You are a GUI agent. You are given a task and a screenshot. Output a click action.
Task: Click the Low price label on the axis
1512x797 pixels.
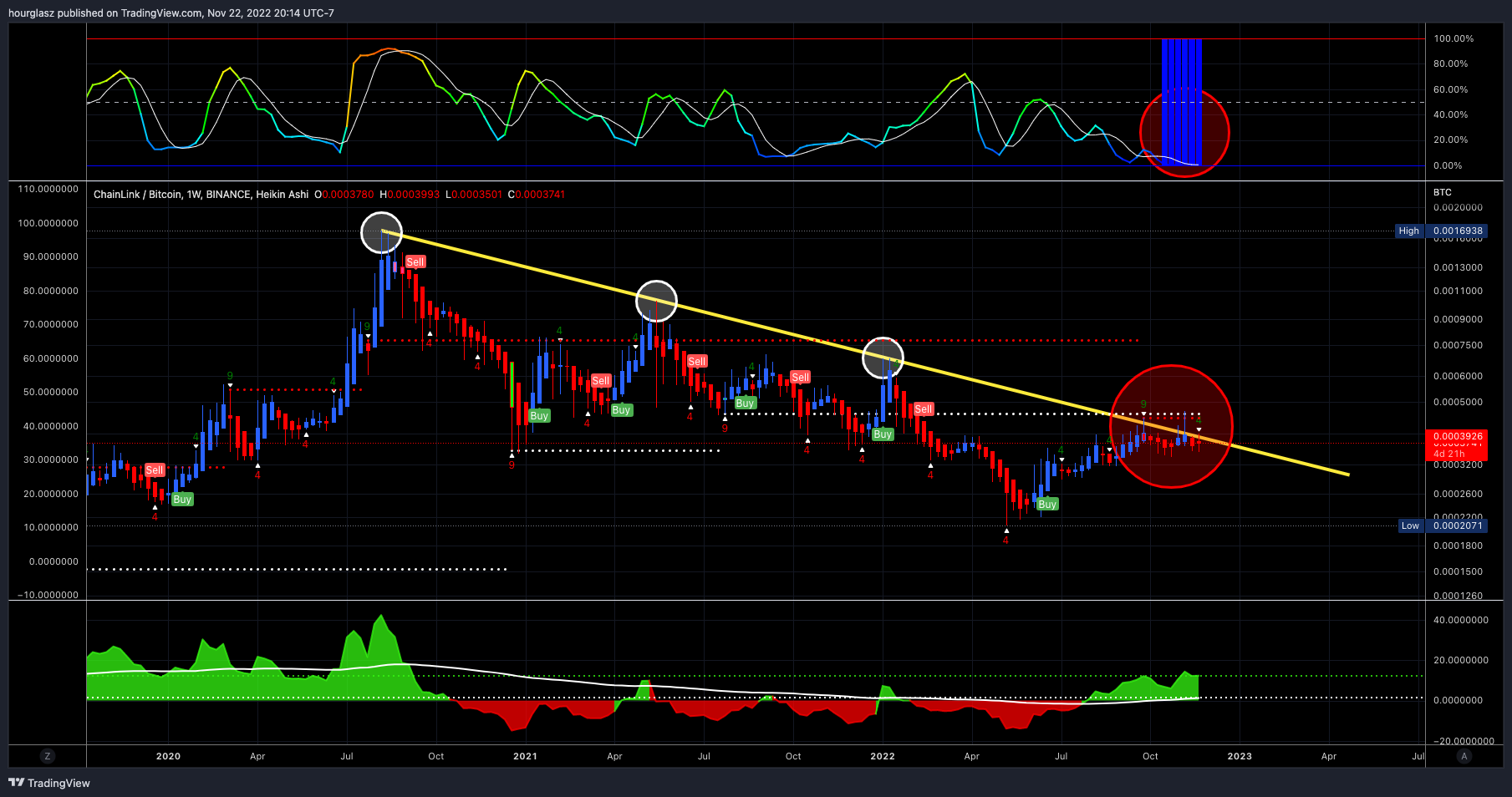click(1410, 525)
